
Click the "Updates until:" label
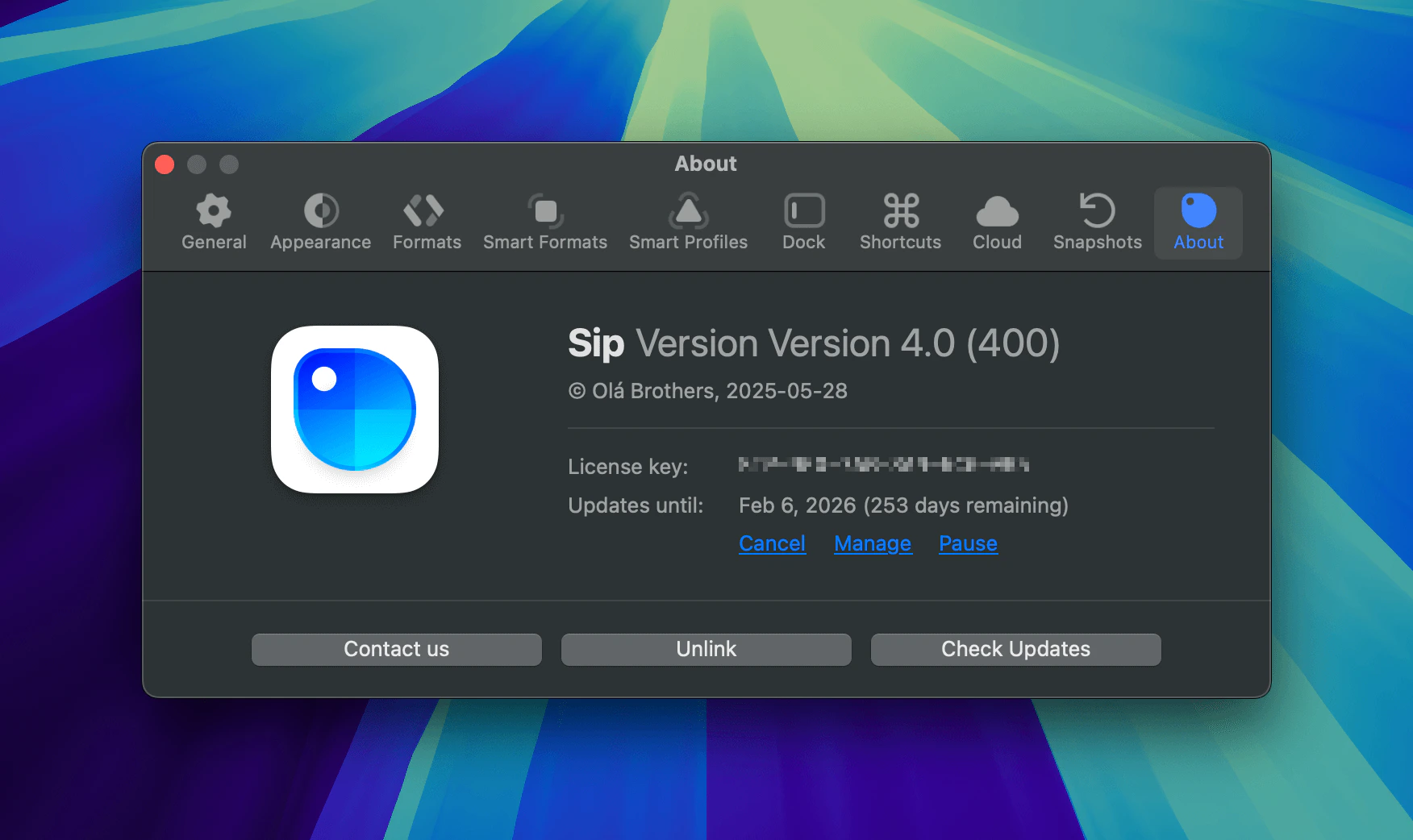[x=636, y=505]
